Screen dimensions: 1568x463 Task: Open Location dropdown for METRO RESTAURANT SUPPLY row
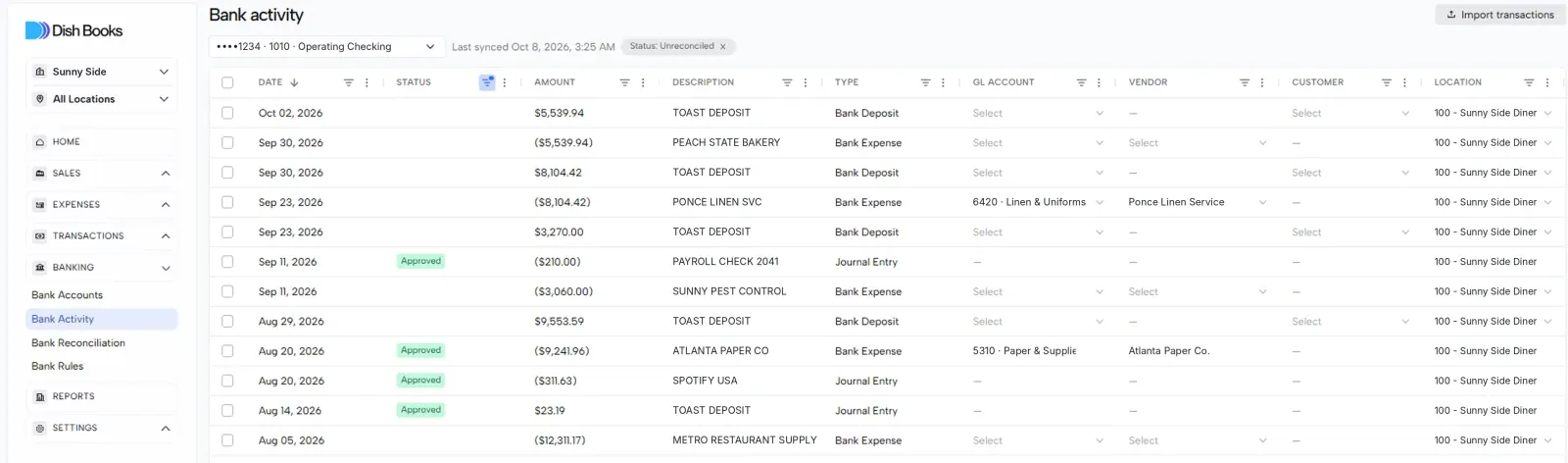[1493, 440]
